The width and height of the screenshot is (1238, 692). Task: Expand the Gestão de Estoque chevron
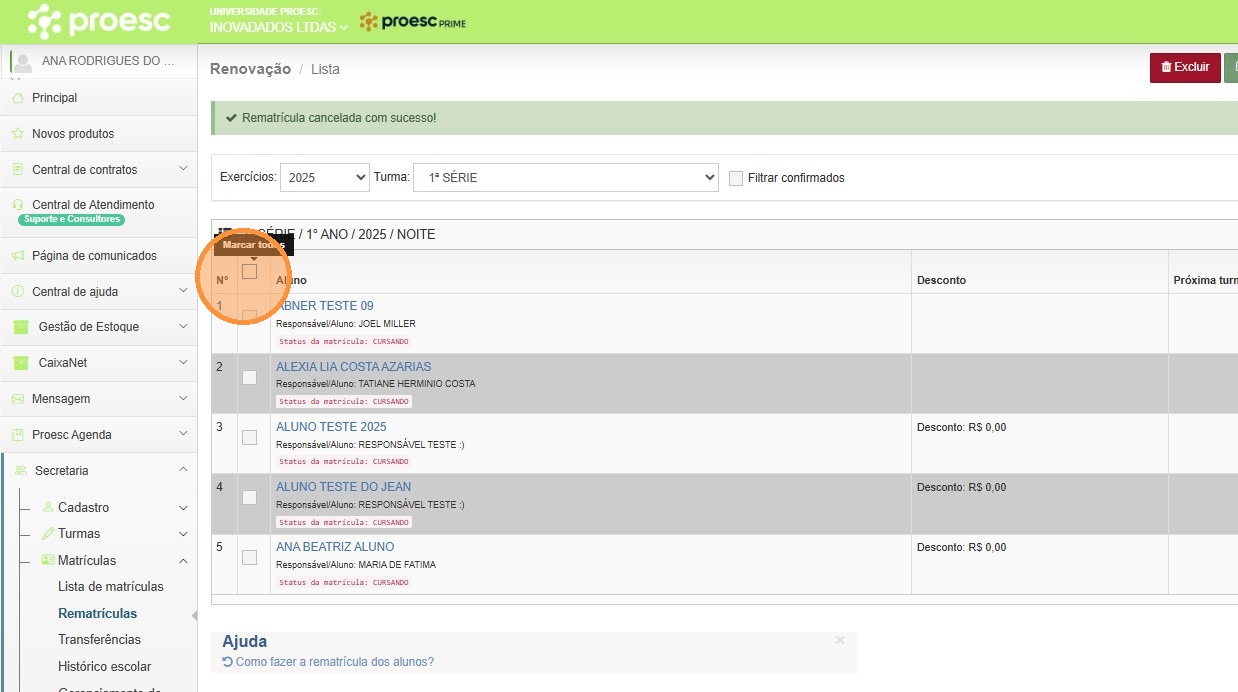[183, 327]
